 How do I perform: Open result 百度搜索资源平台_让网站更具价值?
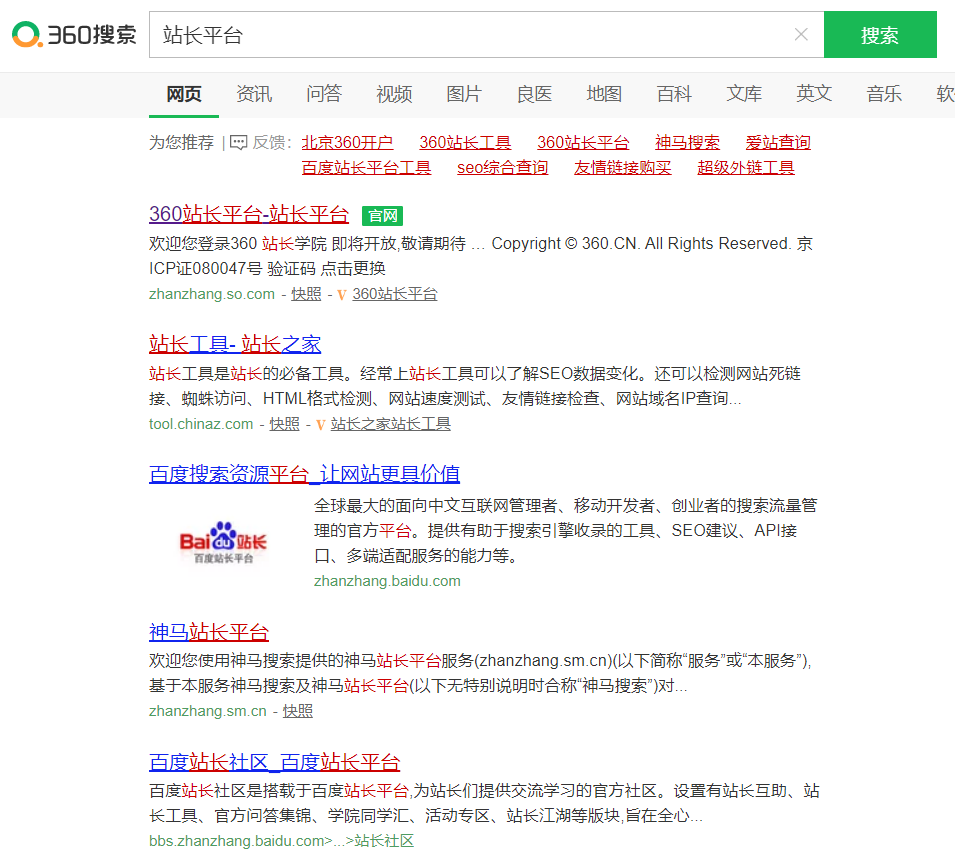pos(305,474)
